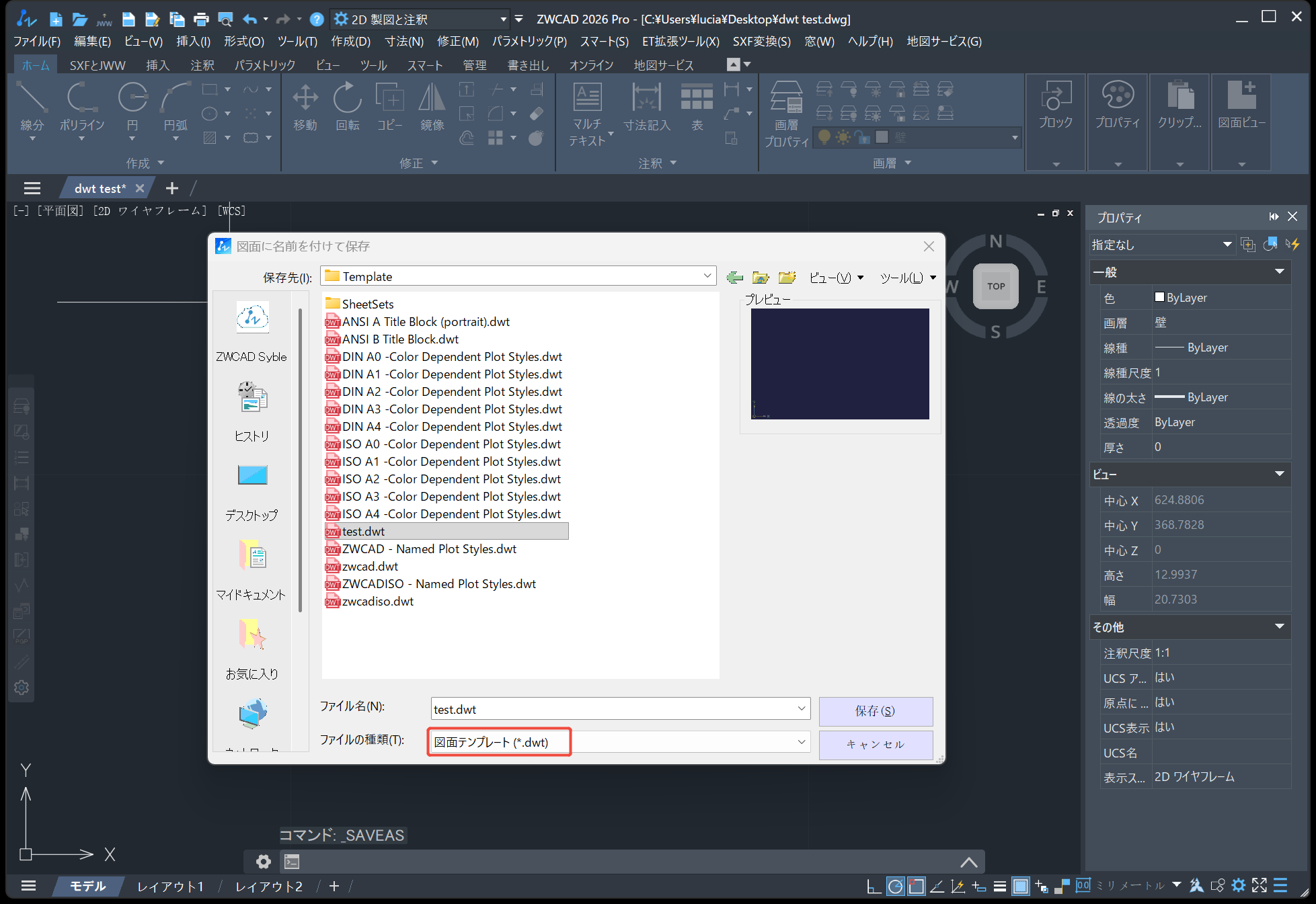The width and height of the screenshot is (1316, 904).
Task: Open the Multiline Text (マルチテキスト) tool
Action: (588, 114)
